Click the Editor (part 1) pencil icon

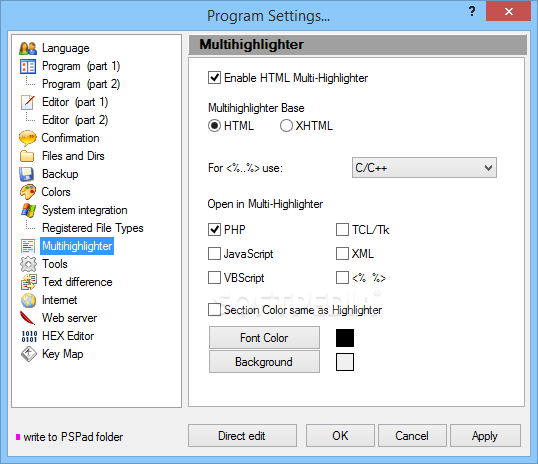click(28, 102)
